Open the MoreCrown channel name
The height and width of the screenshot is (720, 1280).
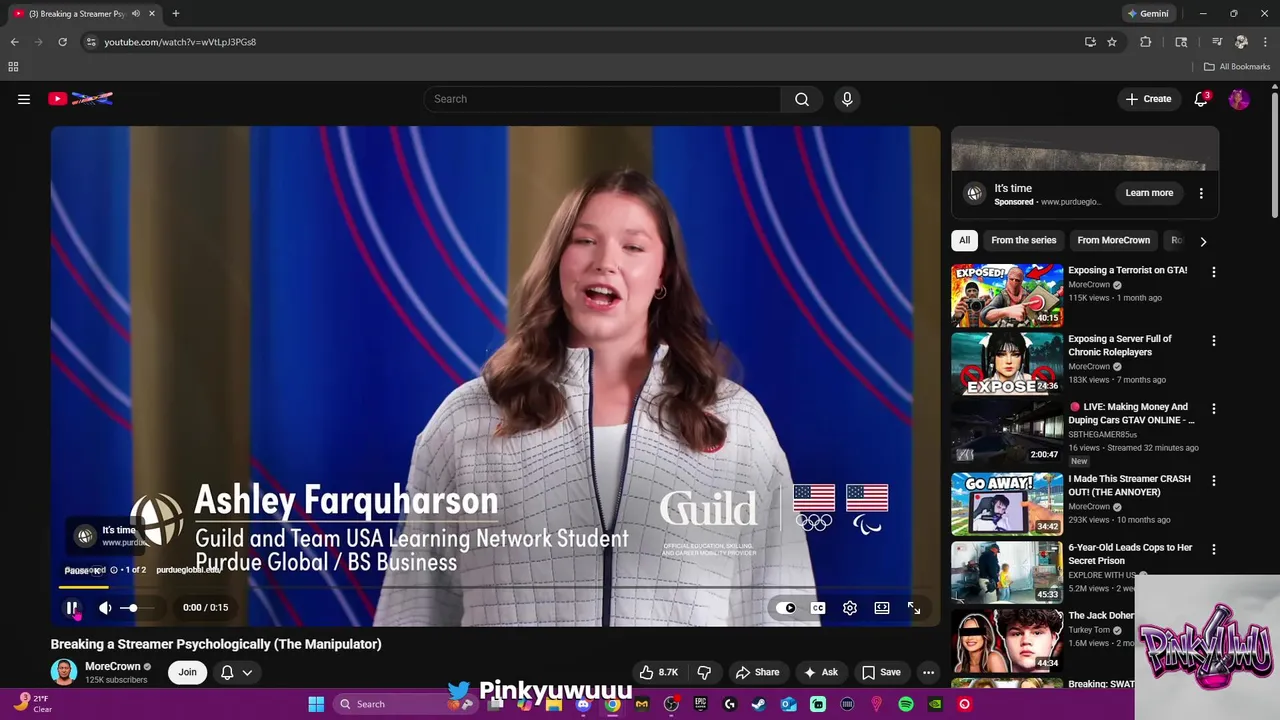[x=112, y=666]
